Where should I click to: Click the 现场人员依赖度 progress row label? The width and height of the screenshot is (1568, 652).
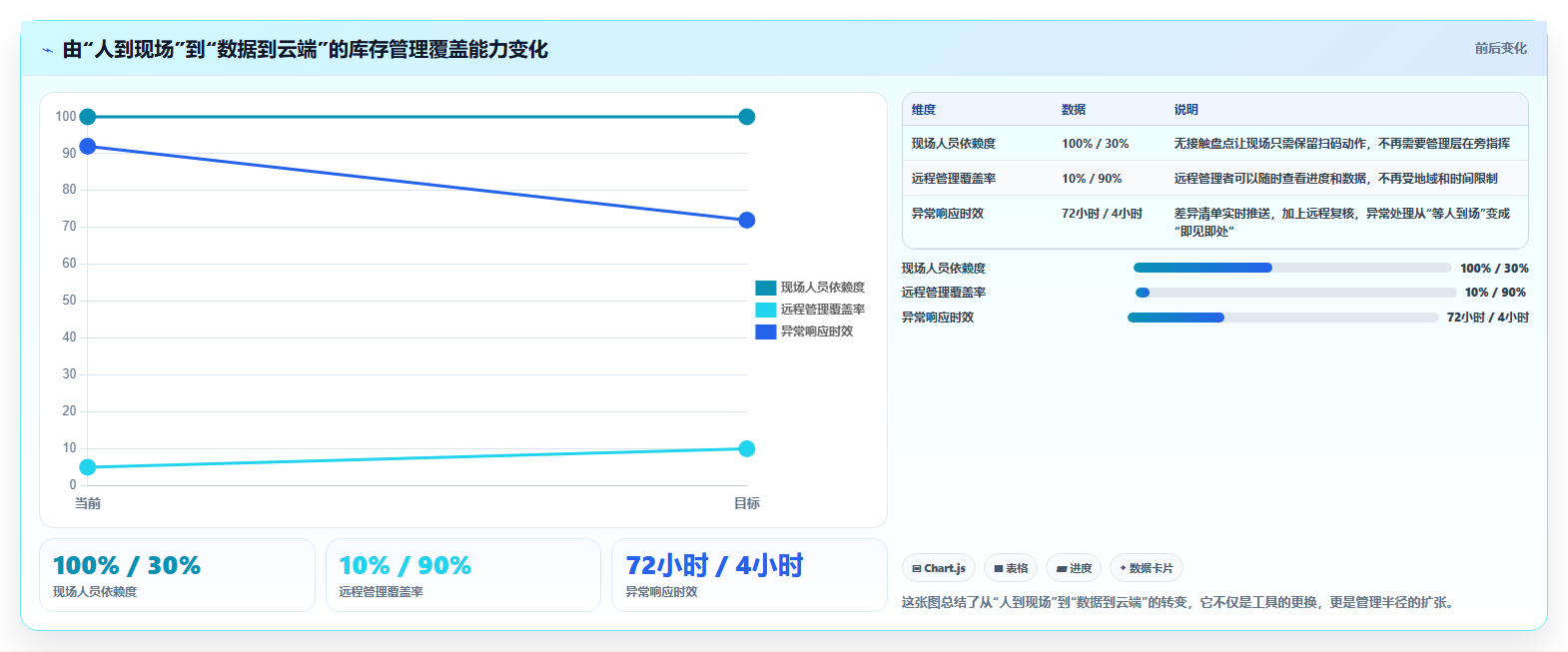pyautogui.click(x=944, y=269)
